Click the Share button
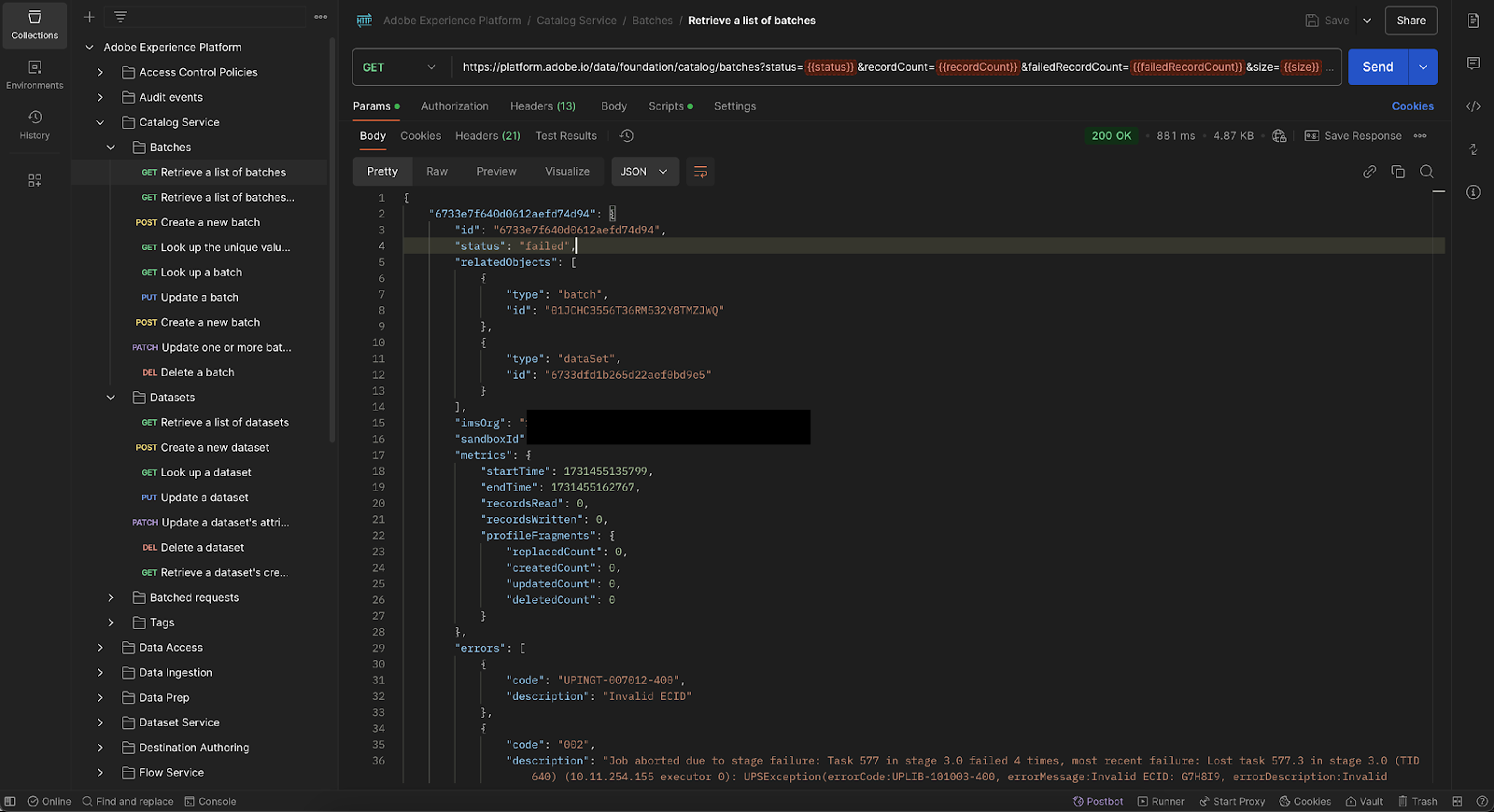1494x812 pixels. tap(1411, 21)
